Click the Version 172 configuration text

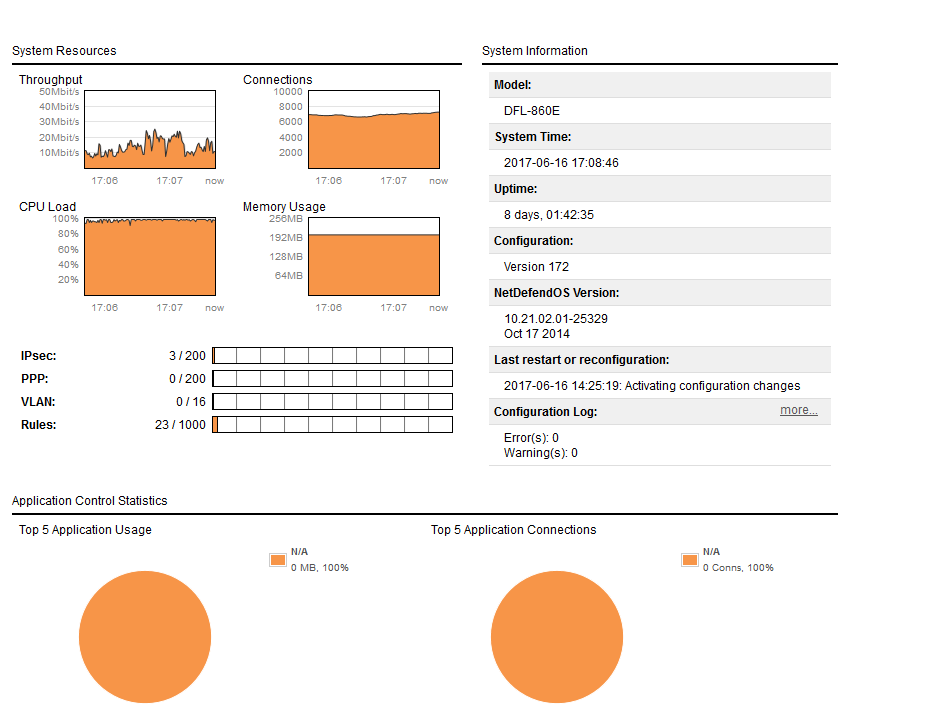(536, 267)
